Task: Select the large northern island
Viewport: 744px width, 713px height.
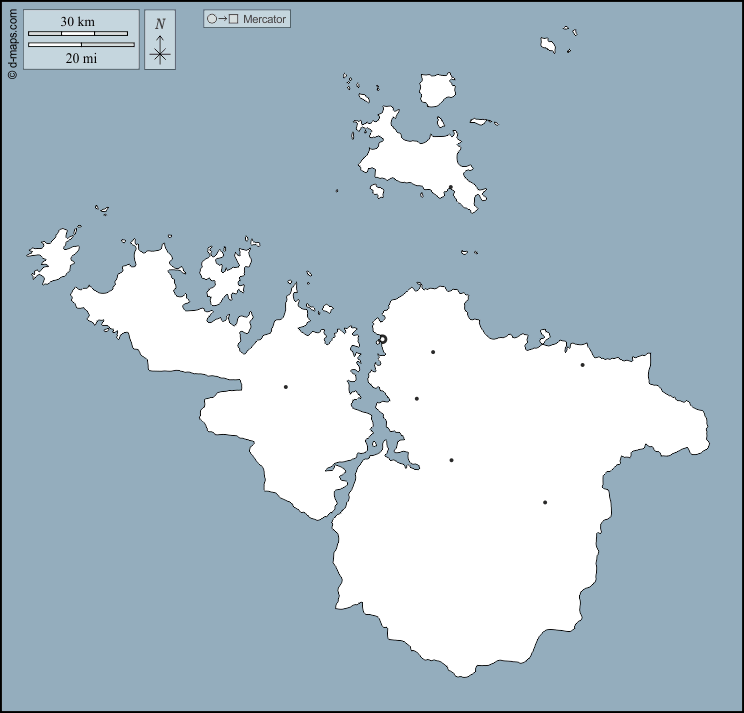Action: [x=415, y=158]
